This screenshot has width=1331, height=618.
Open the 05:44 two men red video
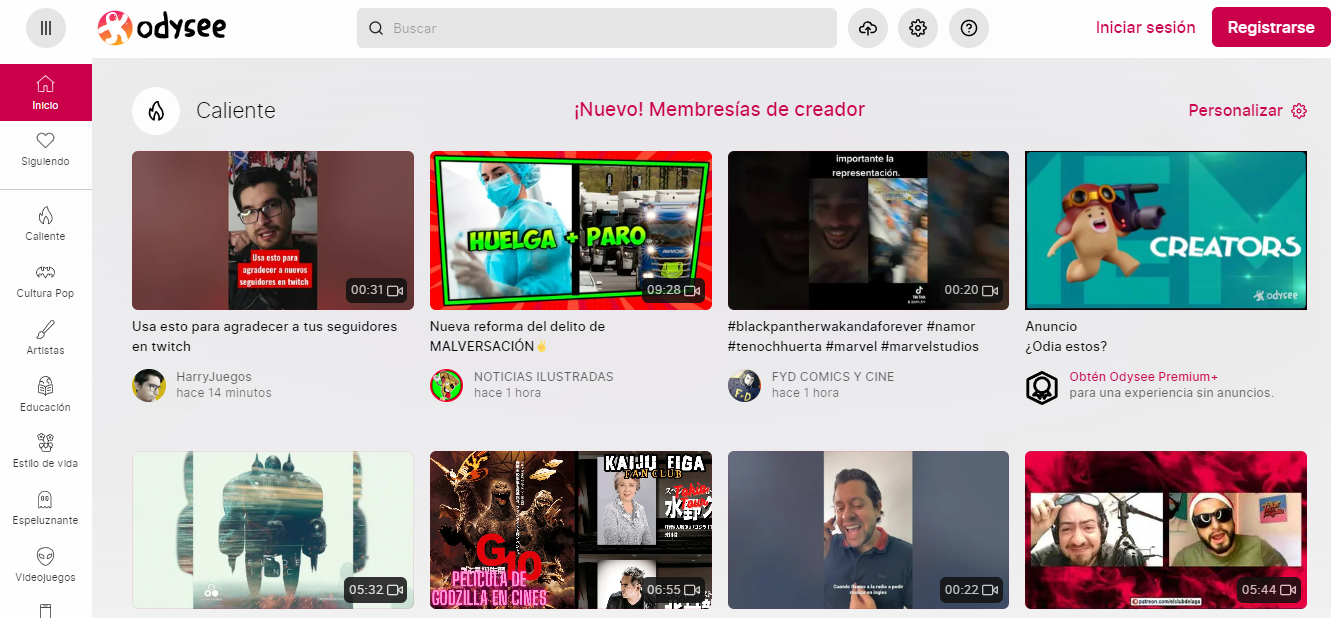tap(1166, 530)
